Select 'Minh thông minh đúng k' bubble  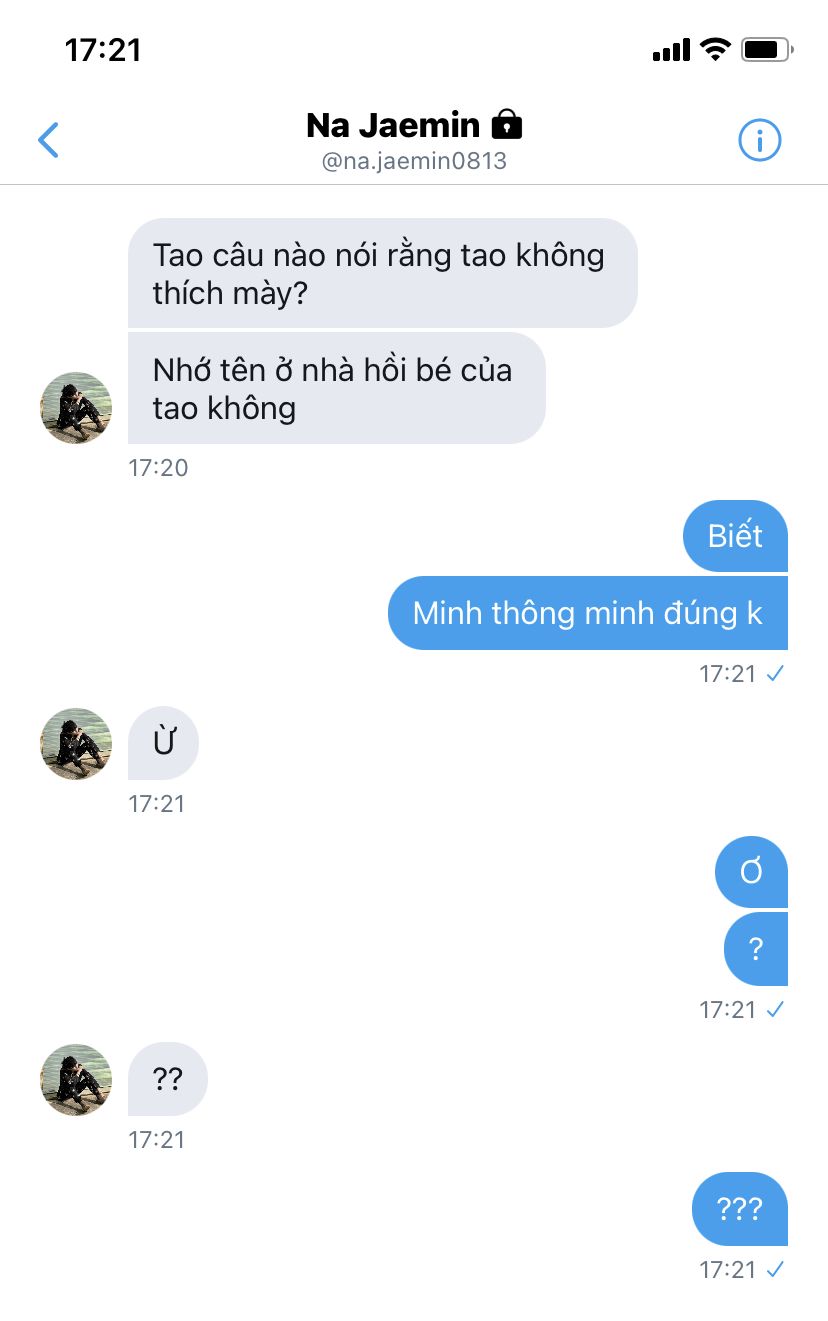coord(588,613)
